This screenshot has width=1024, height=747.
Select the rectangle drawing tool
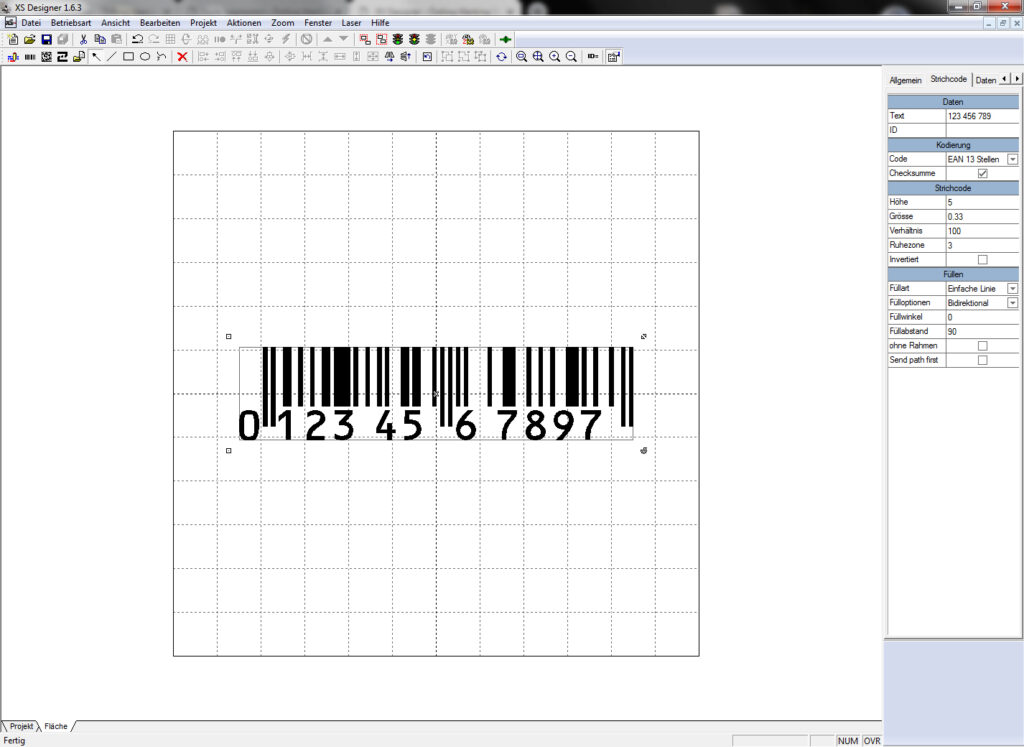pyautogui.click(x=128, y=57)
